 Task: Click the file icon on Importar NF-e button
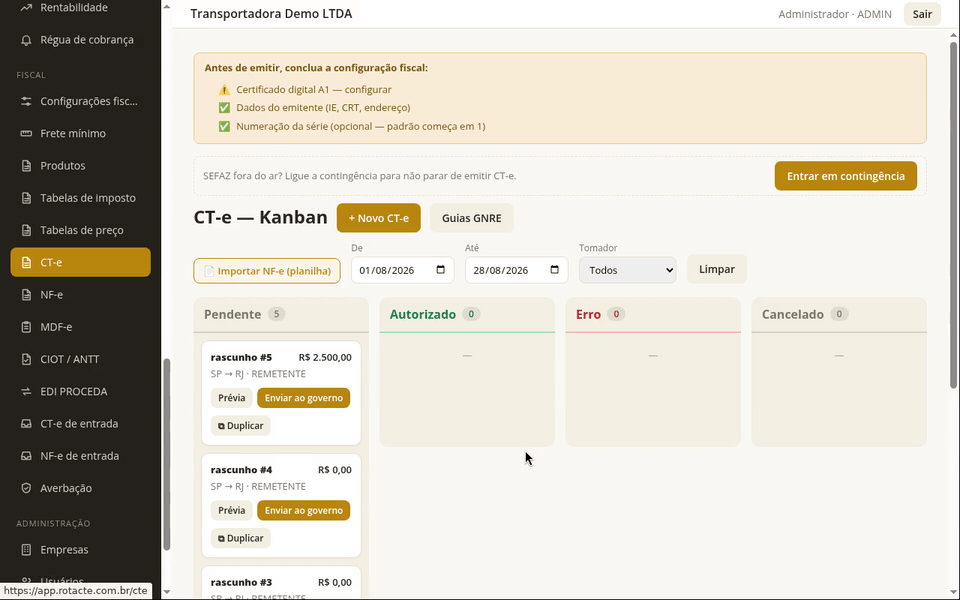209,271
